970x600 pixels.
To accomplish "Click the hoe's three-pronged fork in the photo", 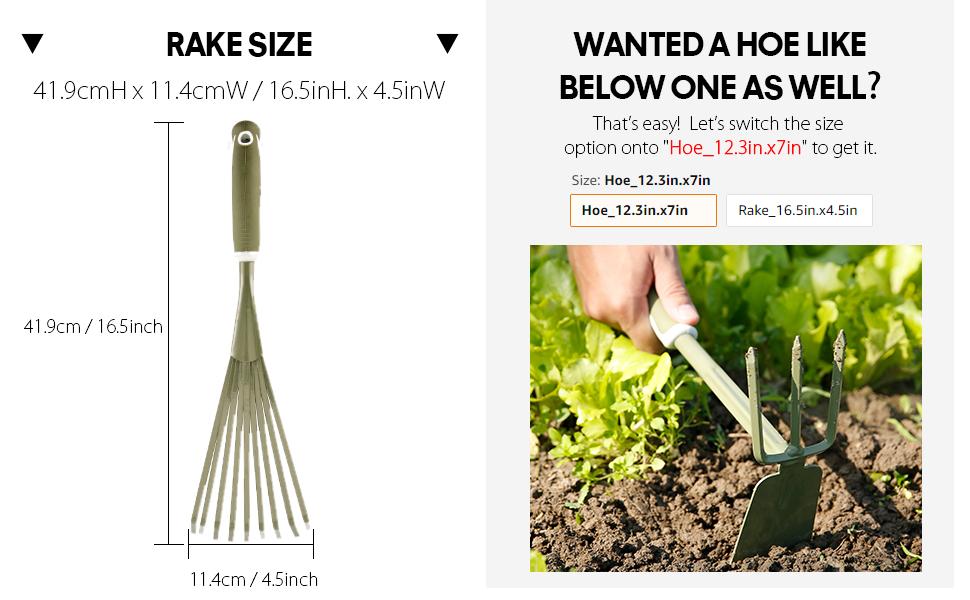I will point(795,396).
